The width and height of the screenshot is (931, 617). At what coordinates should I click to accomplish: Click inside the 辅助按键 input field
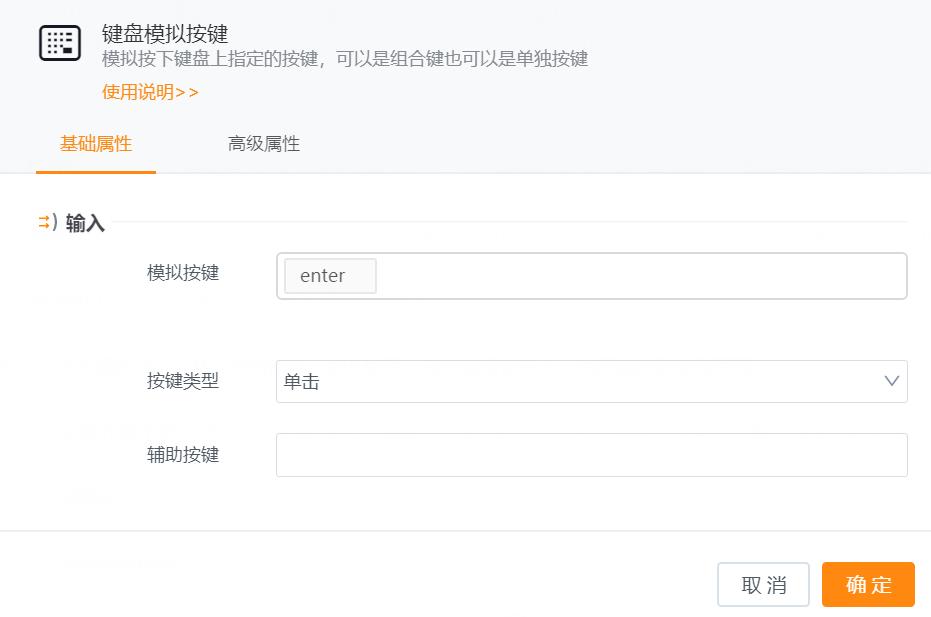(591, 454)
